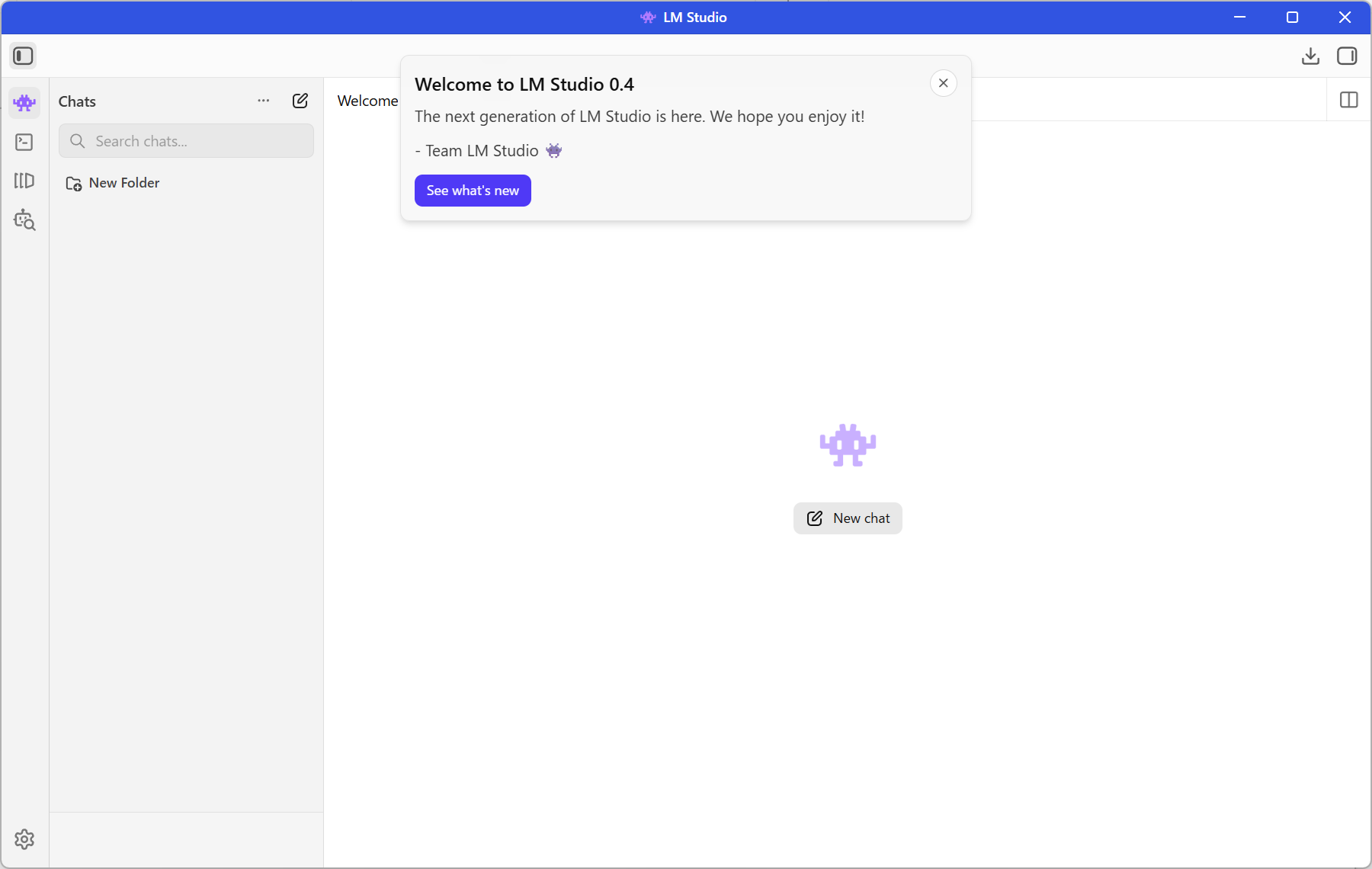Toggle the left sidebar panel
The height and width of the screenshot is (869, 1372).
click(x=23, y=56)
